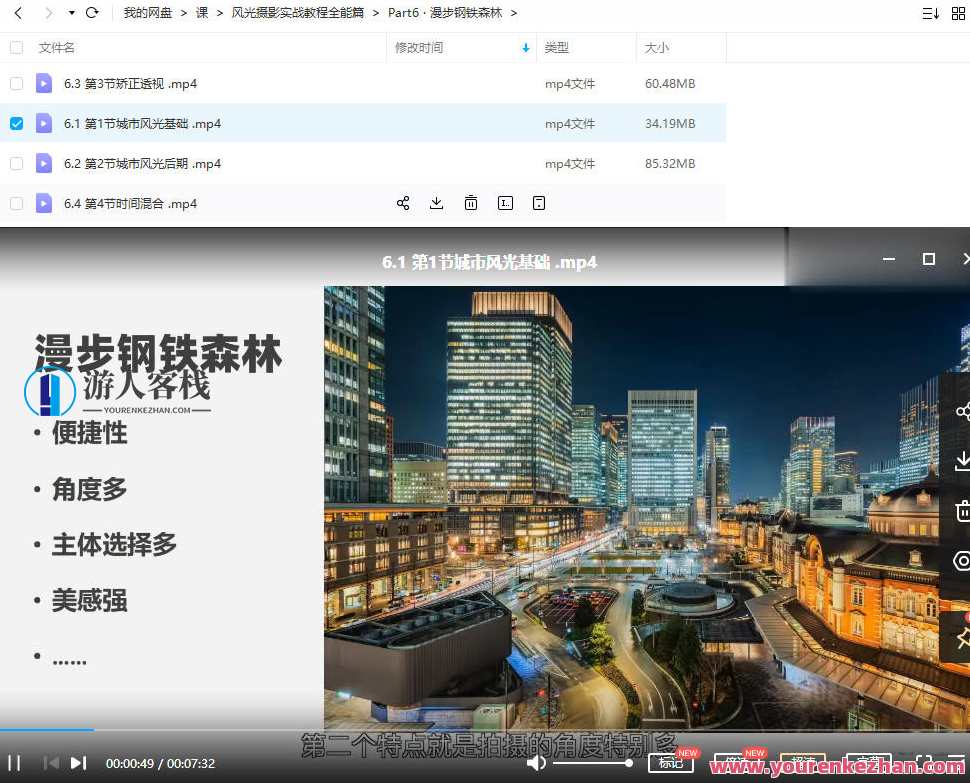Navigate to 我的网盘 in the breadcrumb

(x=148, y=13)
